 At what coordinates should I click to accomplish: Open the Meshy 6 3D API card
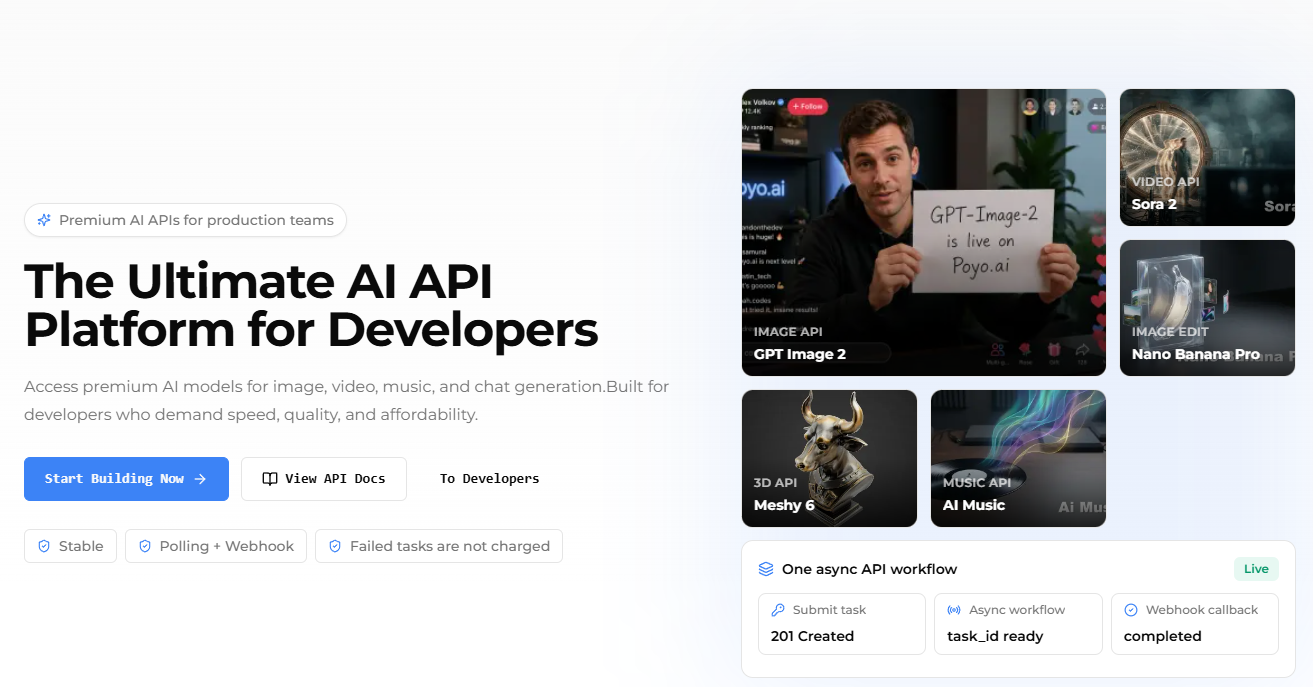[829, 458]
